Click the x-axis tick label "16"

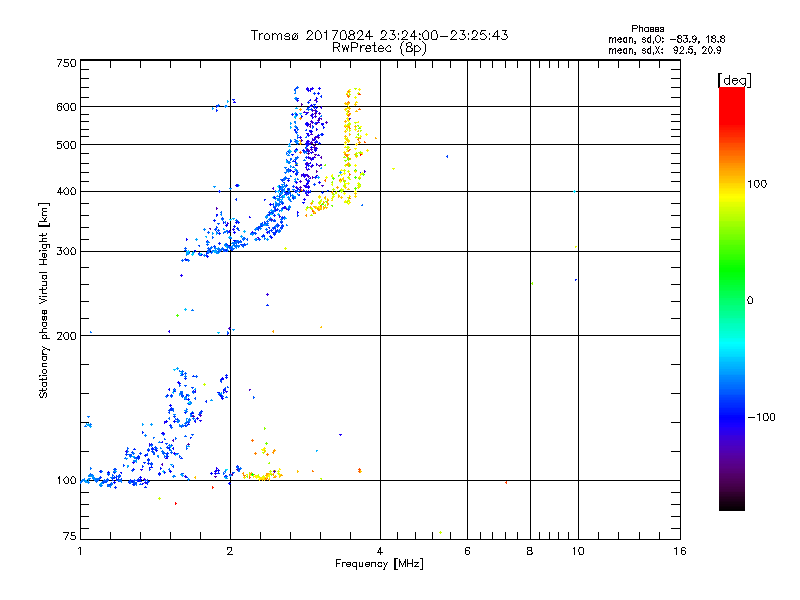coord(680,551)
